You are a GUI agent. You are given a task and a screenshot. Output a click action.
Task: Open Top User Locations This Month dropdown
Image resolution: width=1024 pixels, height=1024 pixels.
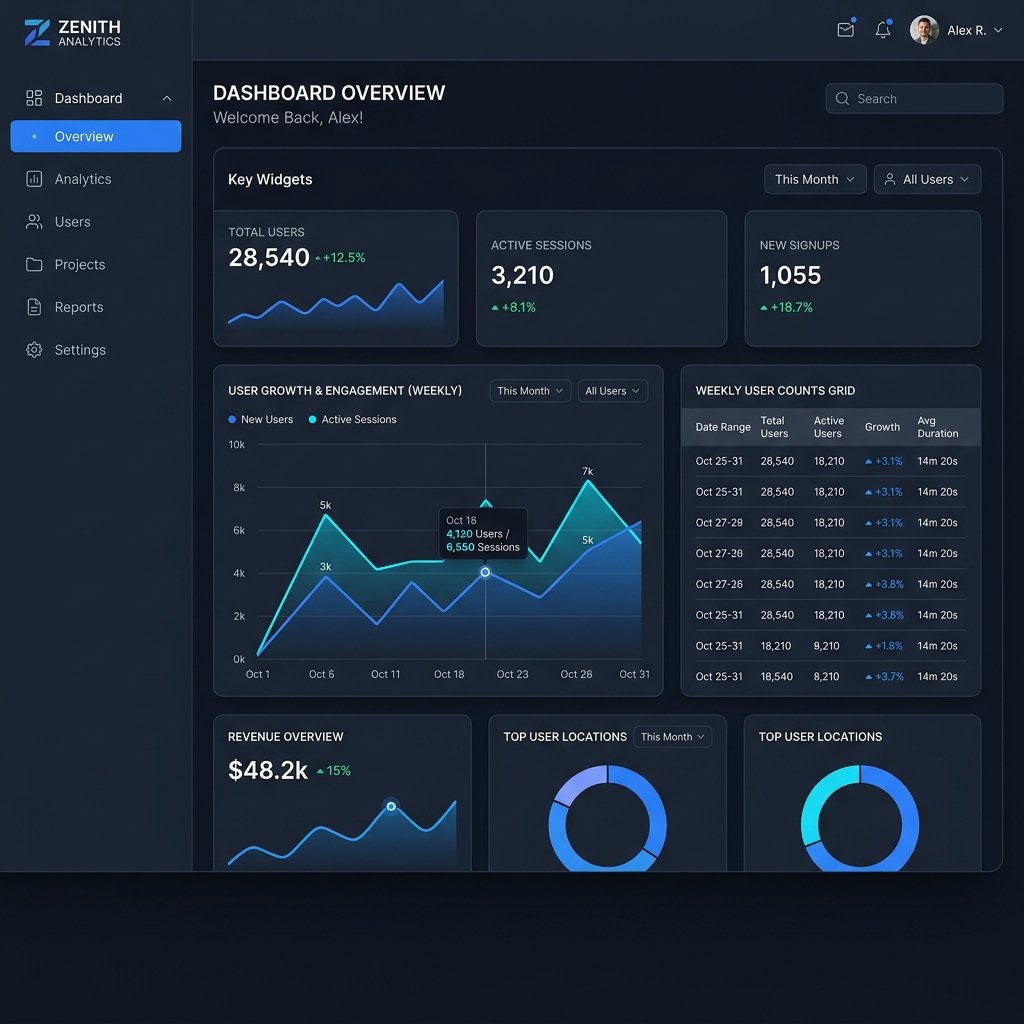click(x=672, y=737)
